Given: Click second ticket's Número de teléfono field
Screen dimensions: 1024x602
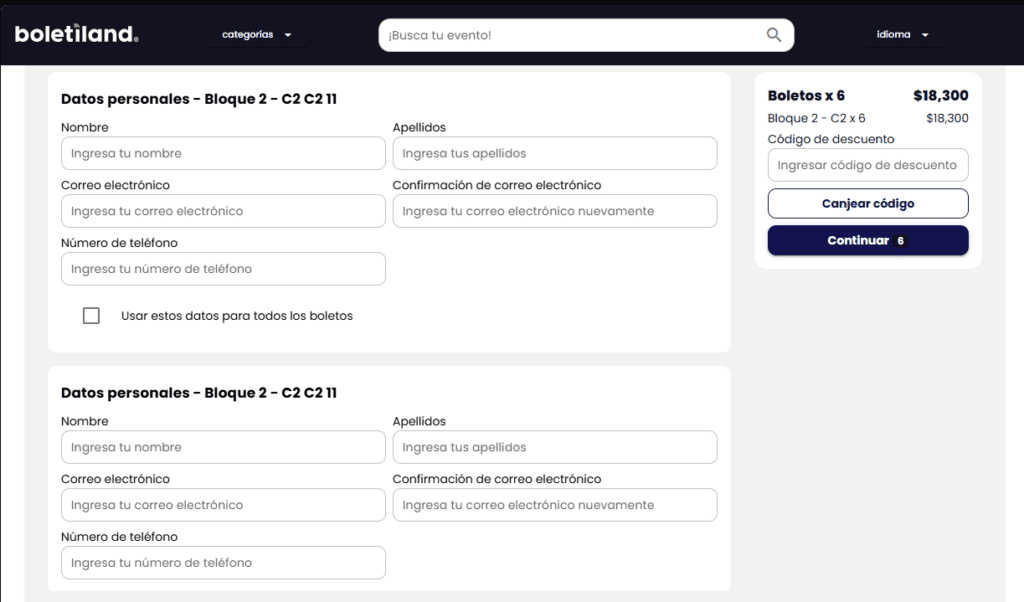Looking at the screenshot, I should [x=223, y=563].
